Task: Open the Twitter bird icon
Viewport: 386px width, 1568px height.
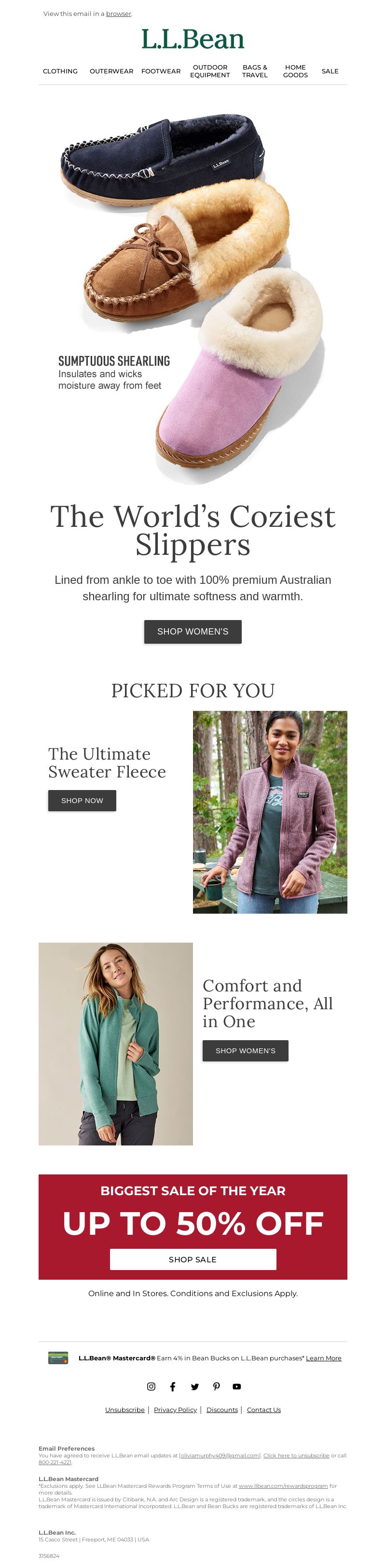Action: pos(194,1386)
